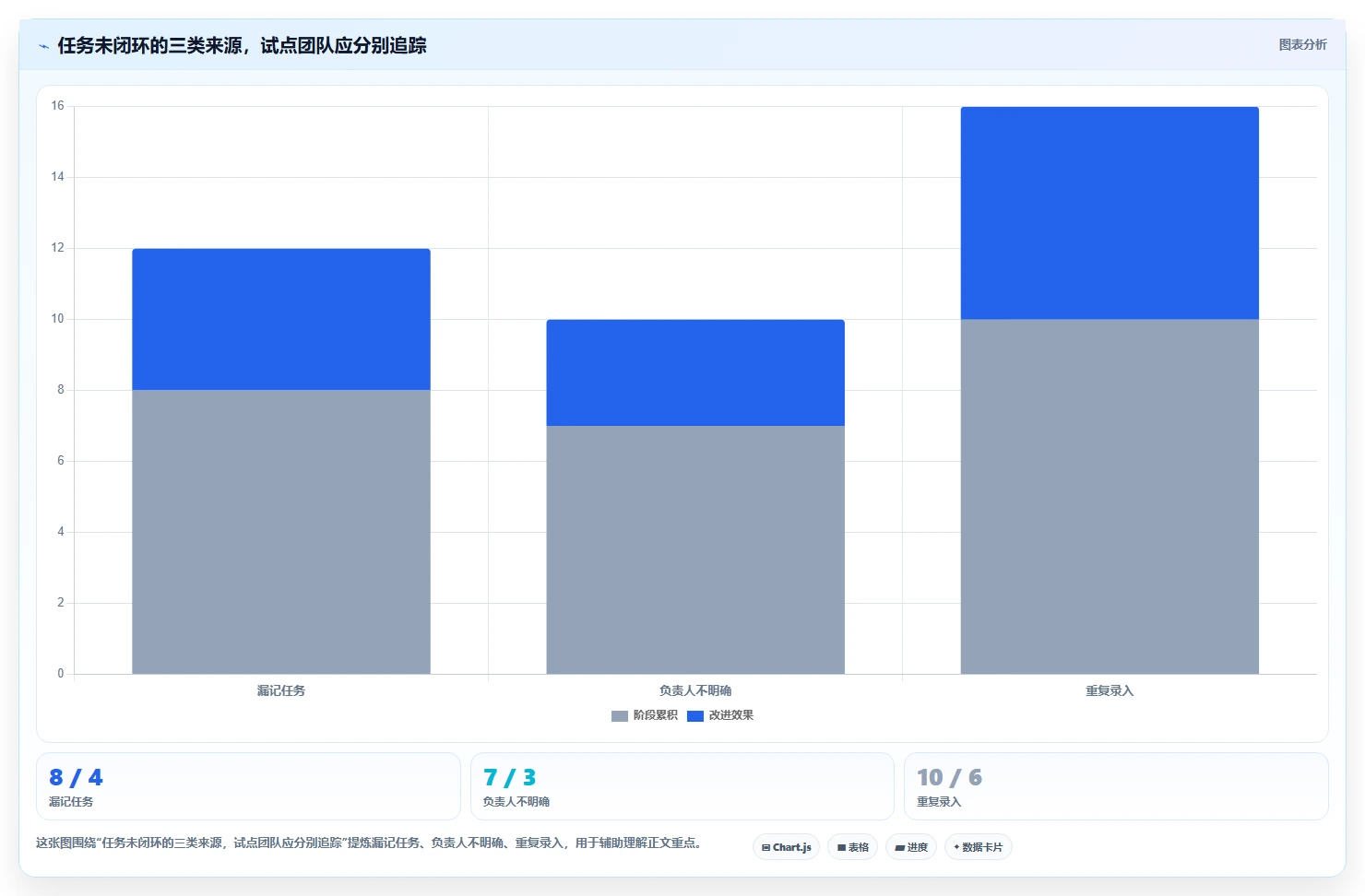The image size is (1365, 896).
Task: Click the gray 阶段累积 segment for 负责人不明确
Action: point(695,549)
